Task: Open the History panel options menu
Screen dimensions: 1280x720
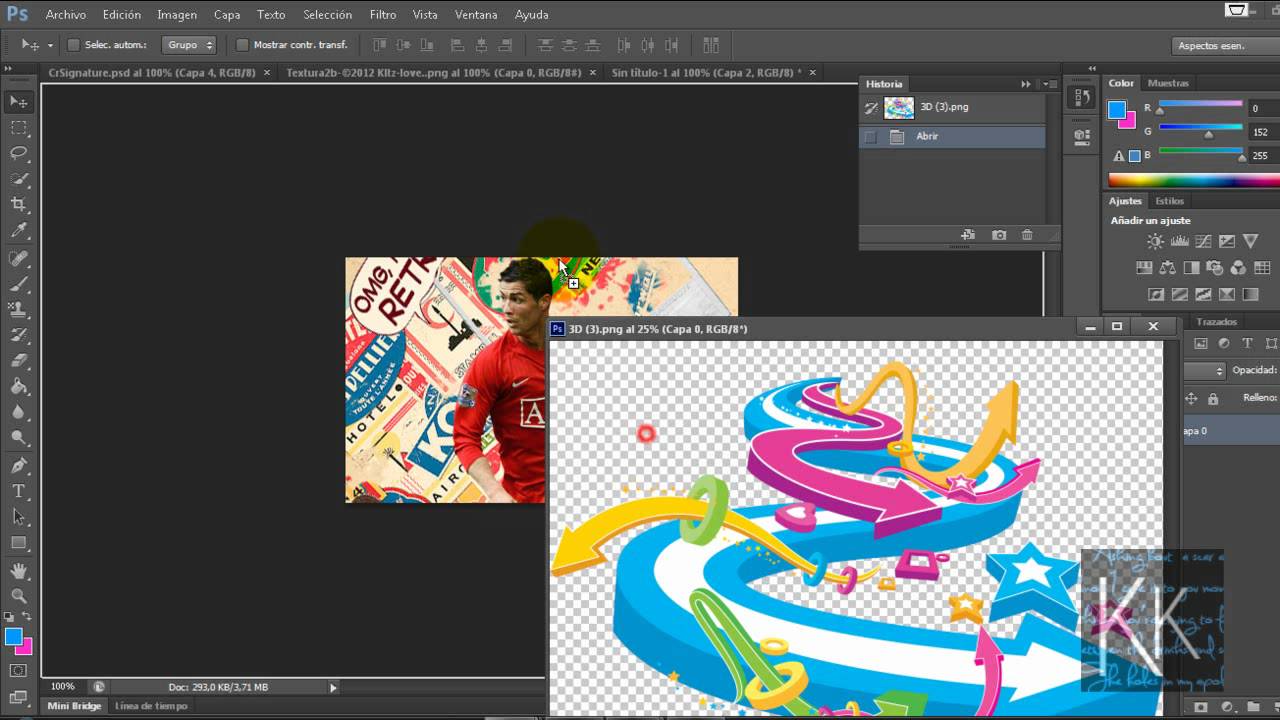Action: (x=1048, y=84)
